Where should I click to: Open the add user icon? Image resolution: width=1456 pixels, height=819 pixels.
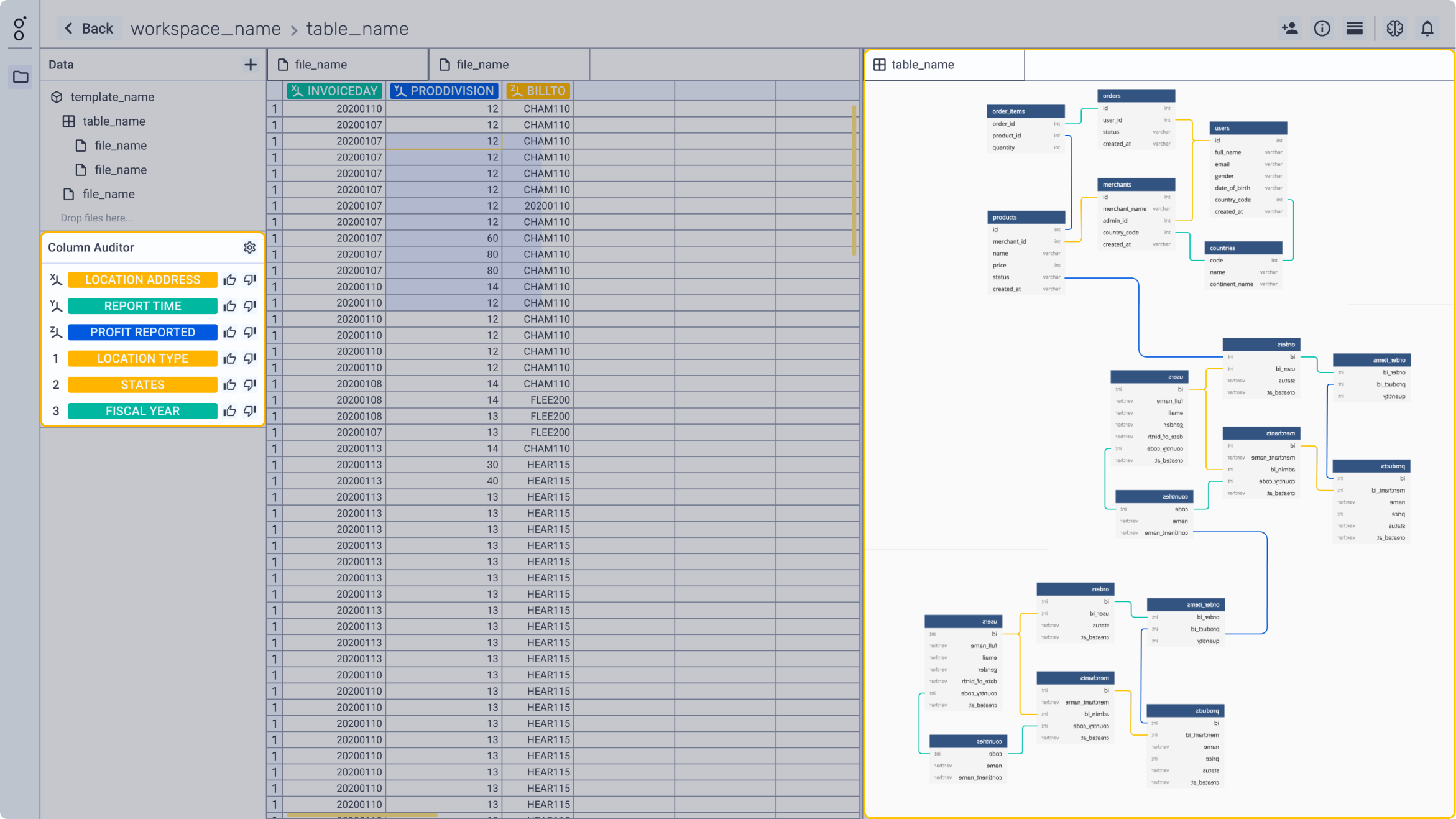point(1290,28)
